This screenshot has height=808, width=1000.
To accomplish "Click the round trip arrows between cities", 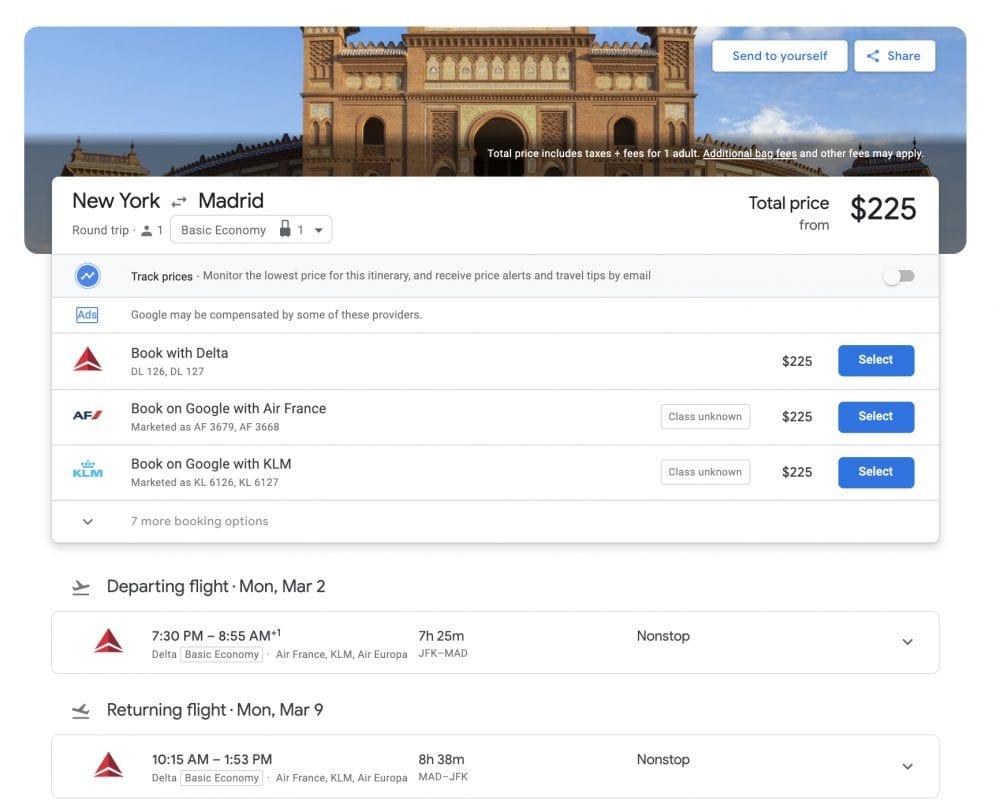I will [x=179, y=202].
